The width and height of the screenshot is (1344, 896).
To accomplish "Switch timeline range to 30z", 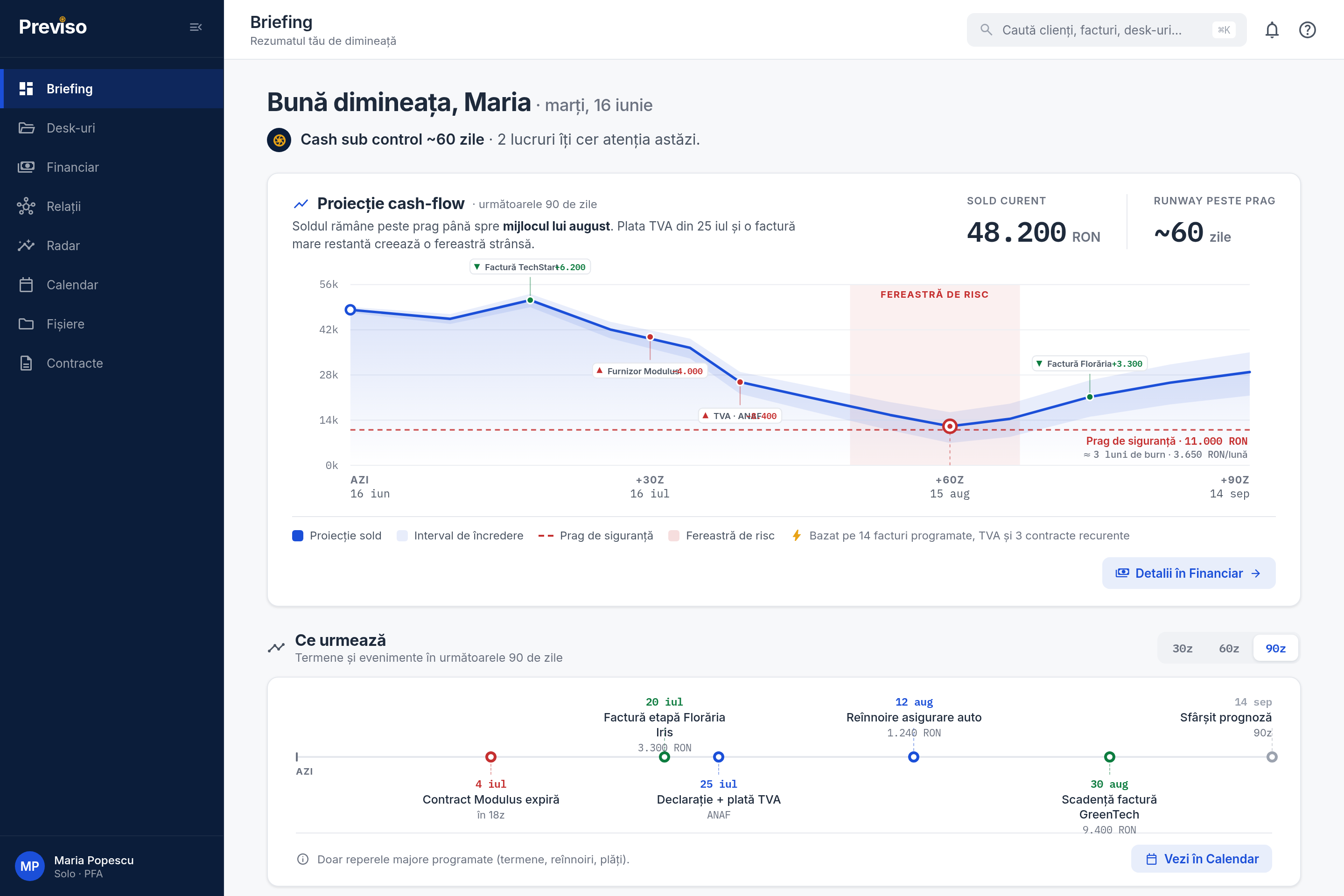I will (1182, 649).
